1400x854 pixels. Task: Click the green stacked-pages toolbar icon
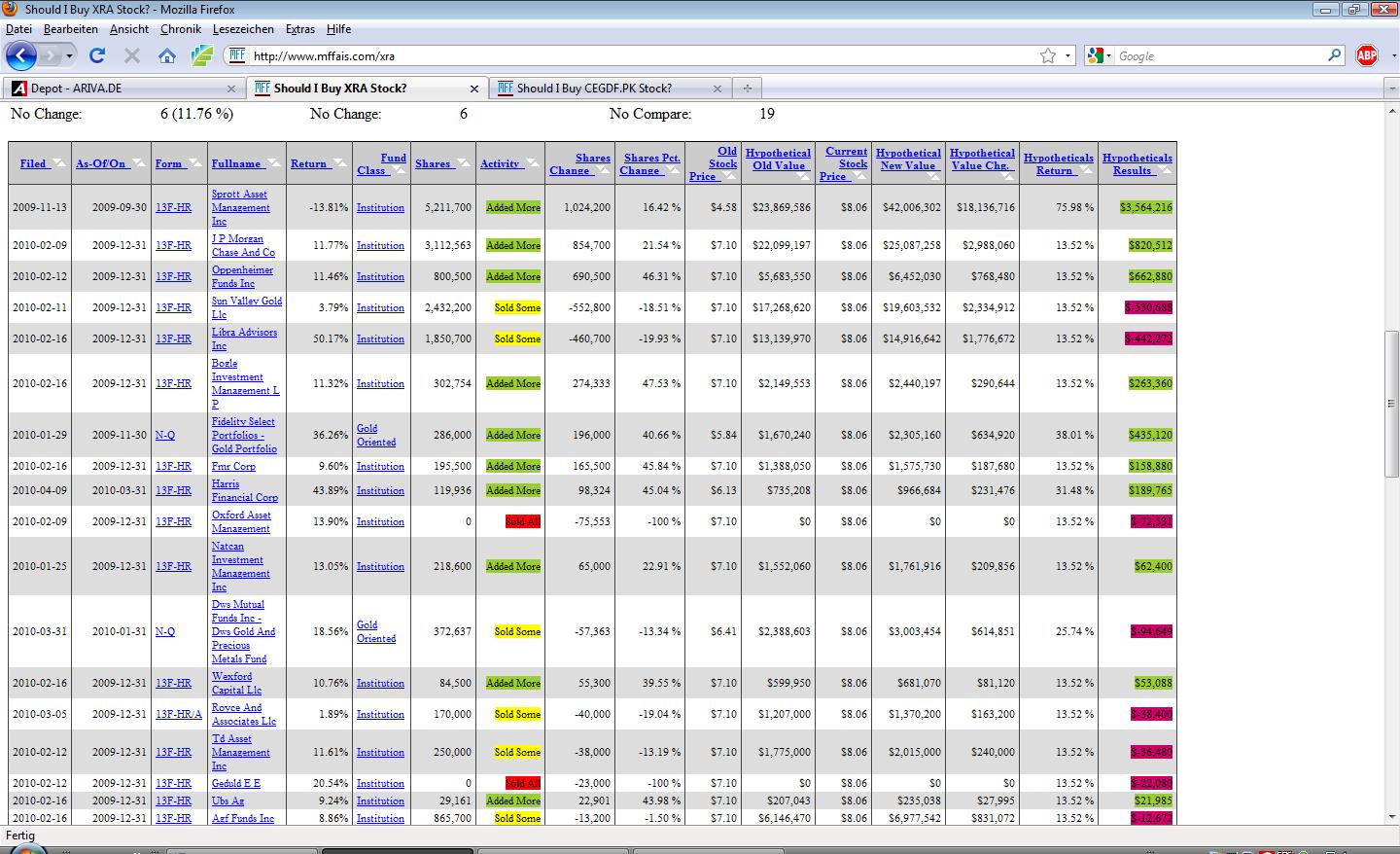201,55
